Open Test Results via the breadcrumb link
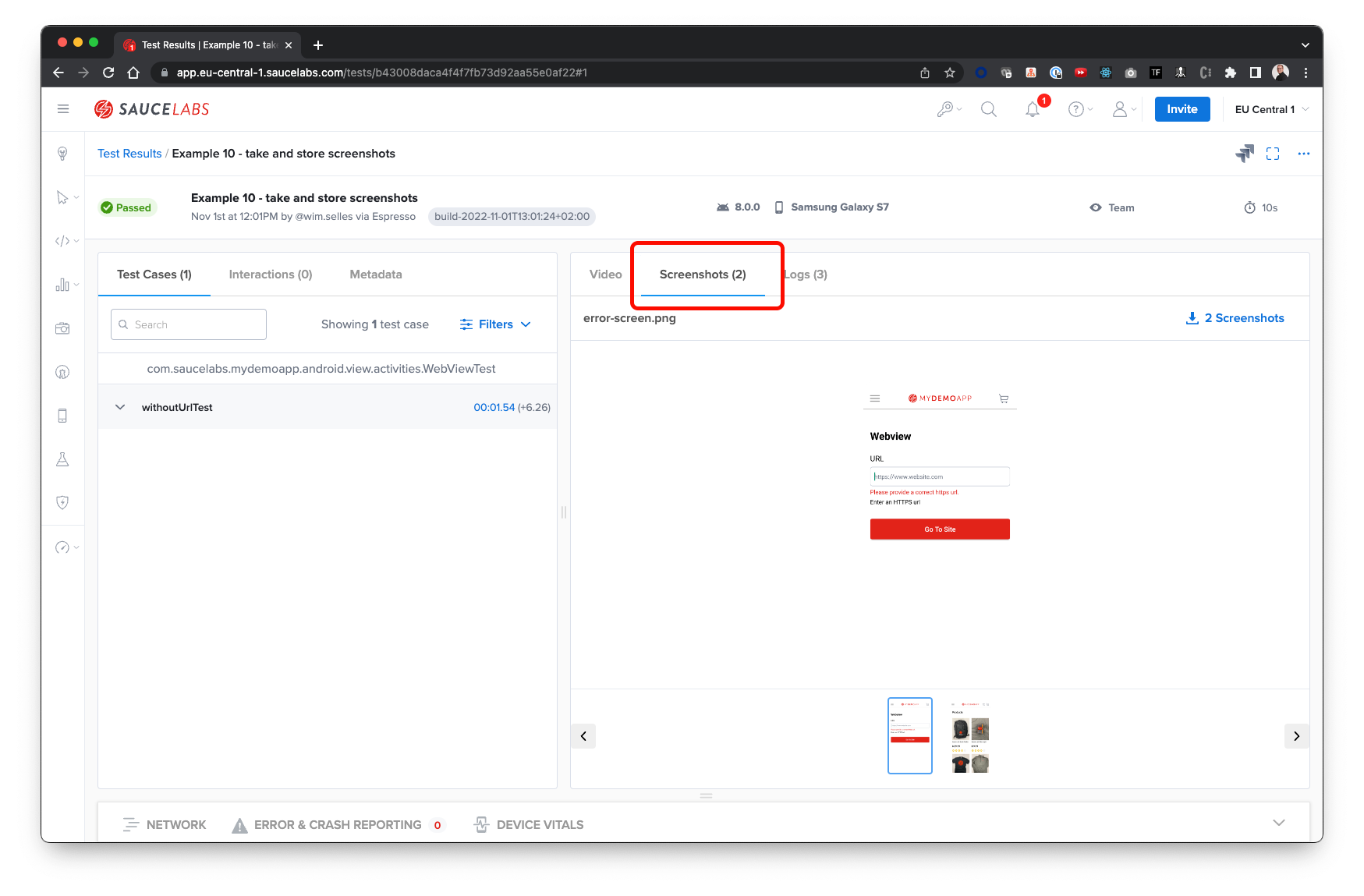The width and height of the screenshot is (1364, 896). (x=129, y=153)
